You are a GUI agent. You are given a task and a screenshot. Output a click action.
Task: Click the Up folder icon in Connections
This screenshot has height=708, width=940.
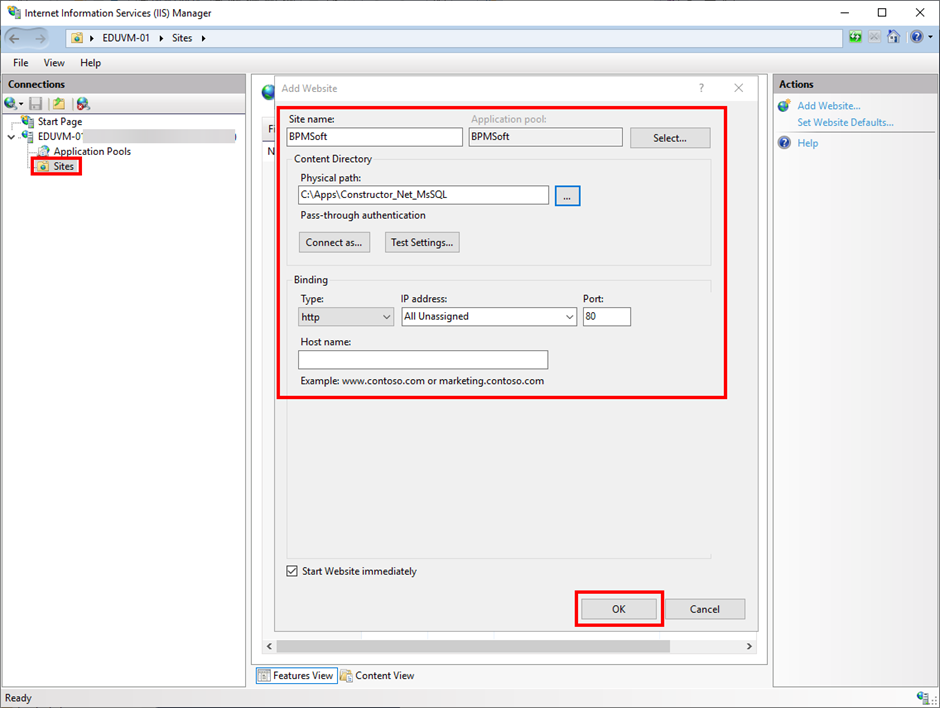[x=59, y=104]
